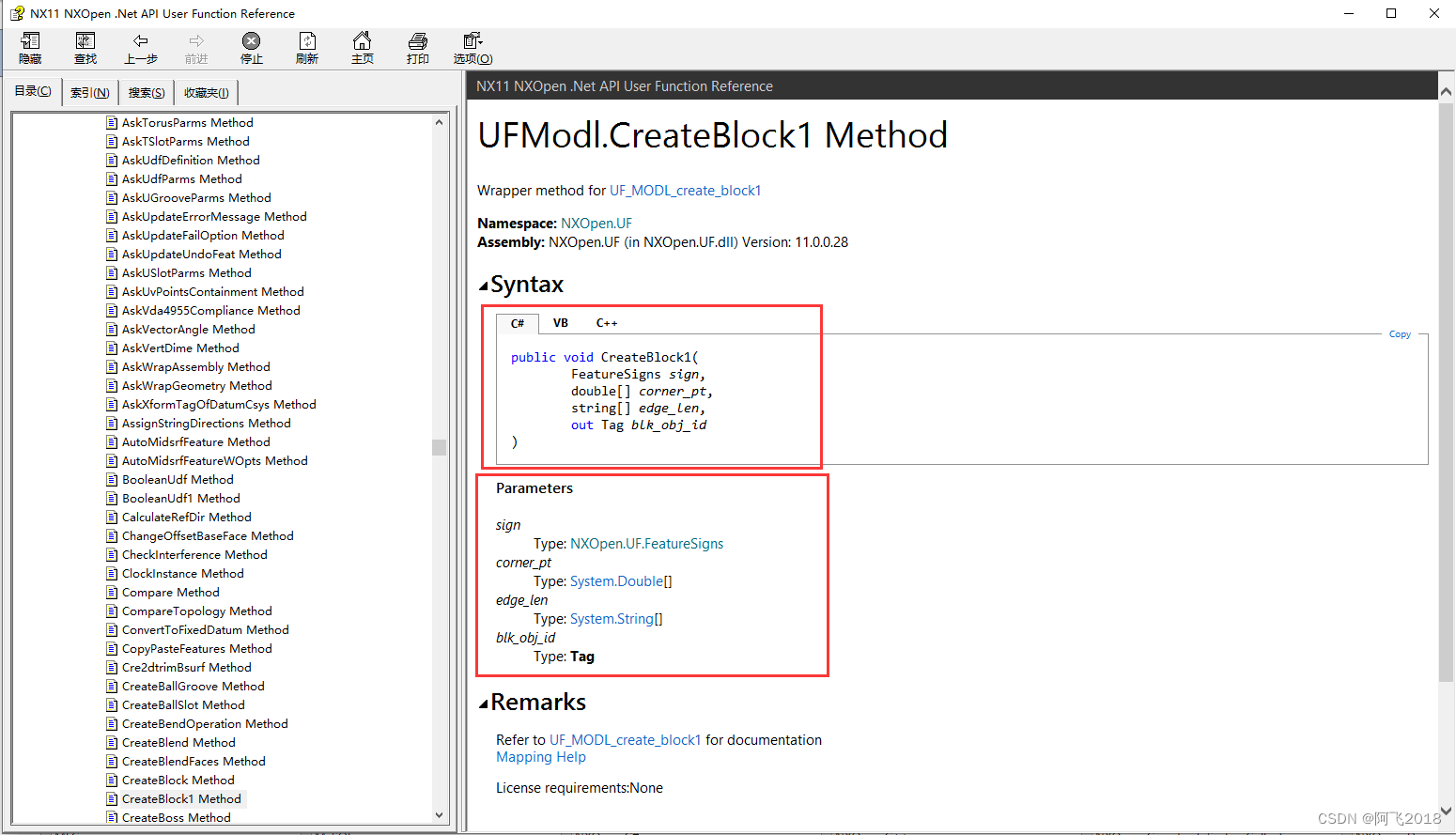This screenshot has width=1456, height=835.
Task: Open the NXOpen.UF namespace link
Action: click(x=596, y=224)
